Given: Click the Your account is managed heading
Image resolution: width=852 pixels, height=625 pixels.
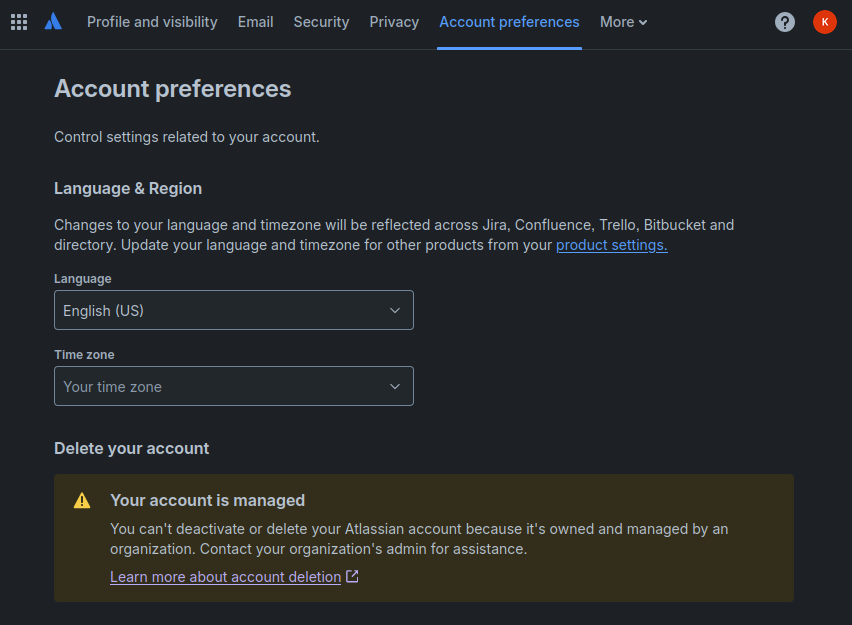Looking at the screenshot, I should (207, 500).
